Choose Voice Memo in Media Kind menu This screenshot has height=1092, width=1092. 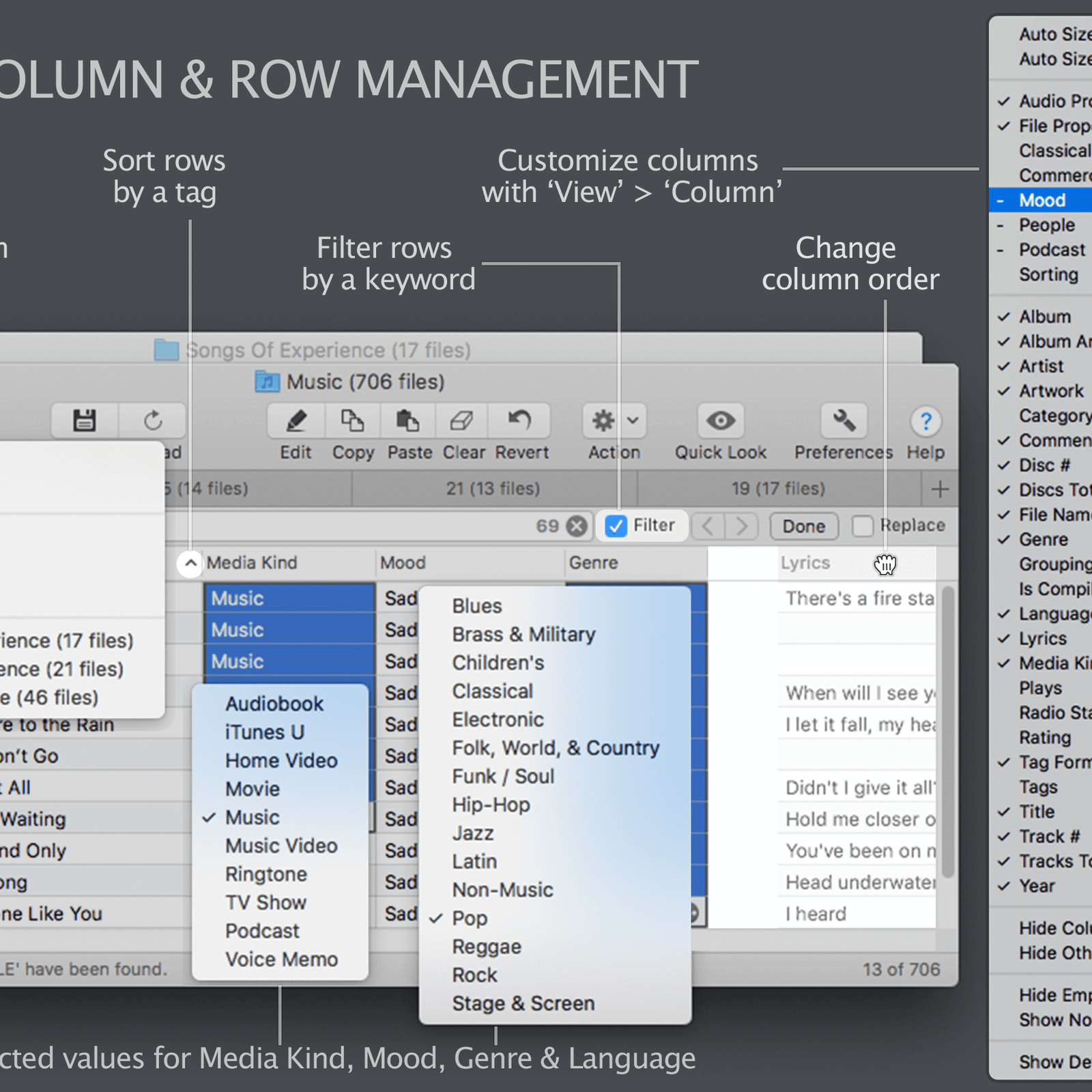pyautogui.click(x=280, y=960)
